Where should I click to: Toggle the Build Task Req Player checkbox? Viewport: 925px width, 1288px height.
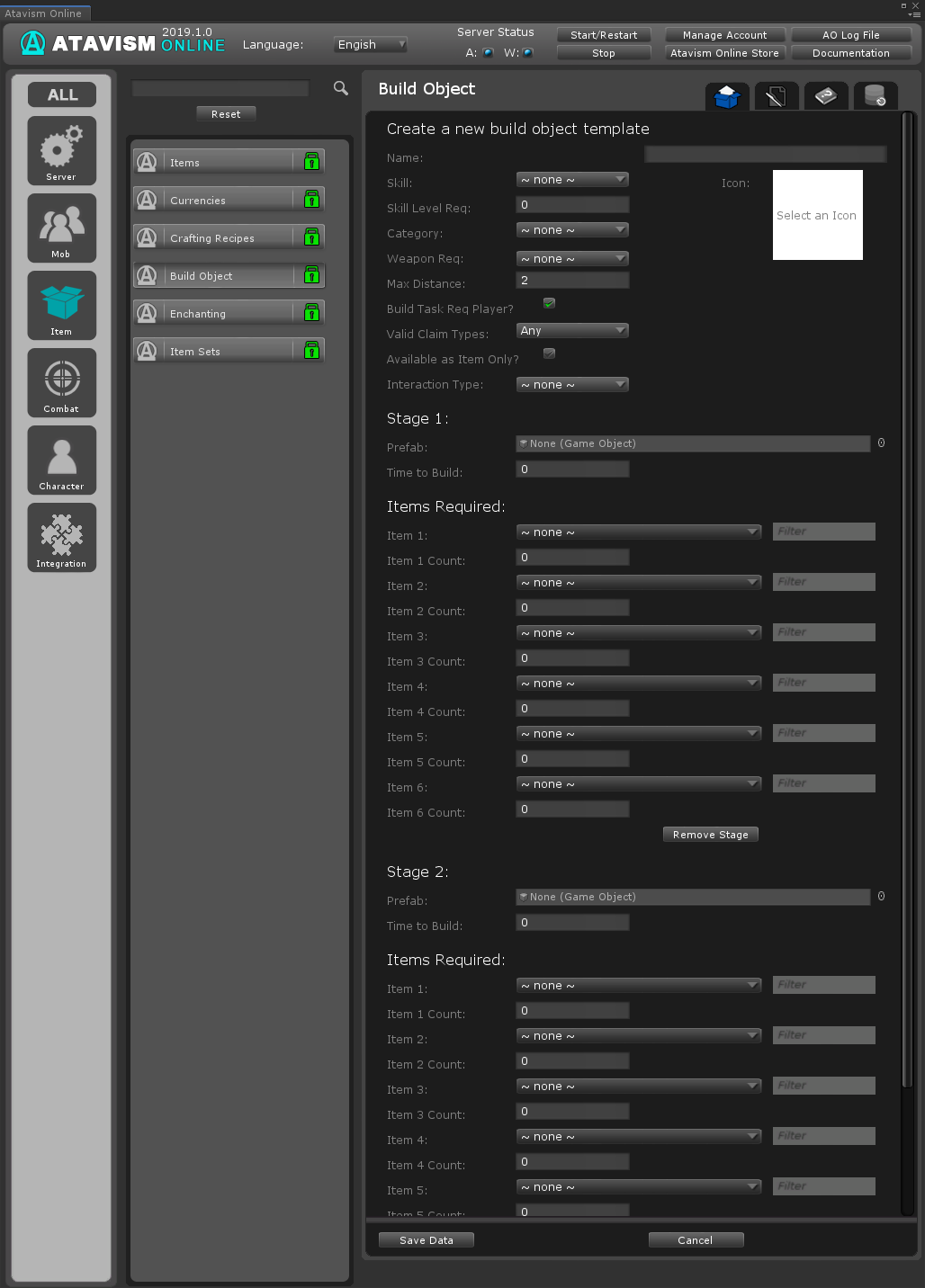(549, 303)
